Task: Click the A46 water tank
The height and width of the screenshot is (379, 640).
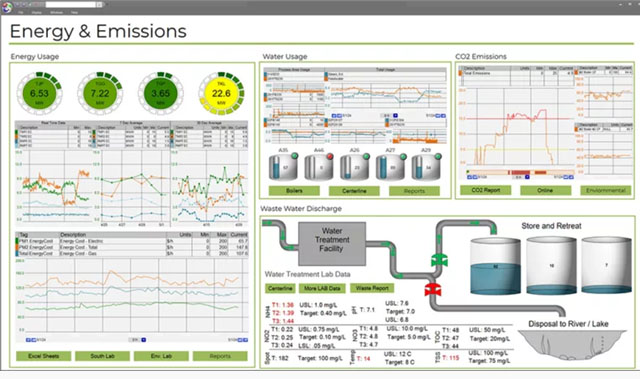Action: 319,167
